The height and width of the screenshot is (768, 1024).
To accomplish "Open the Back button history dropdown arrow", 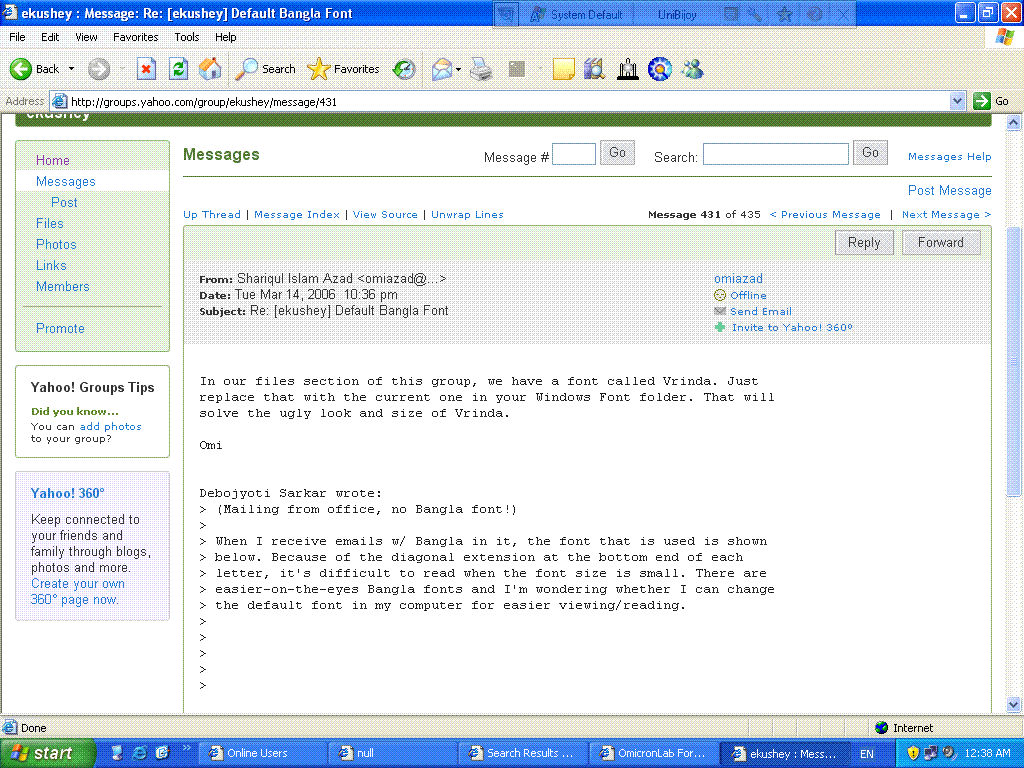I will (x=71, y=69).
